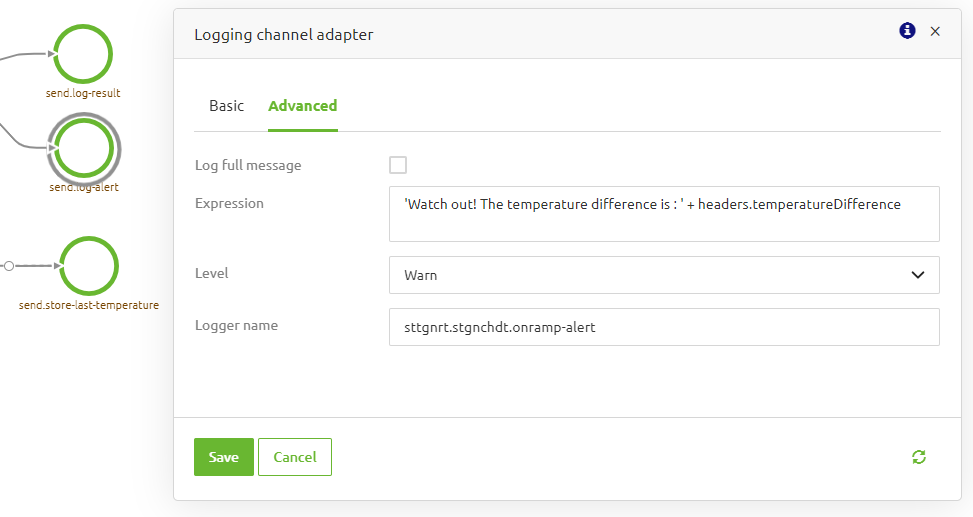Click the small connector circle on flow line
This screenshot has height=517, width=973.
pos(9,266)
